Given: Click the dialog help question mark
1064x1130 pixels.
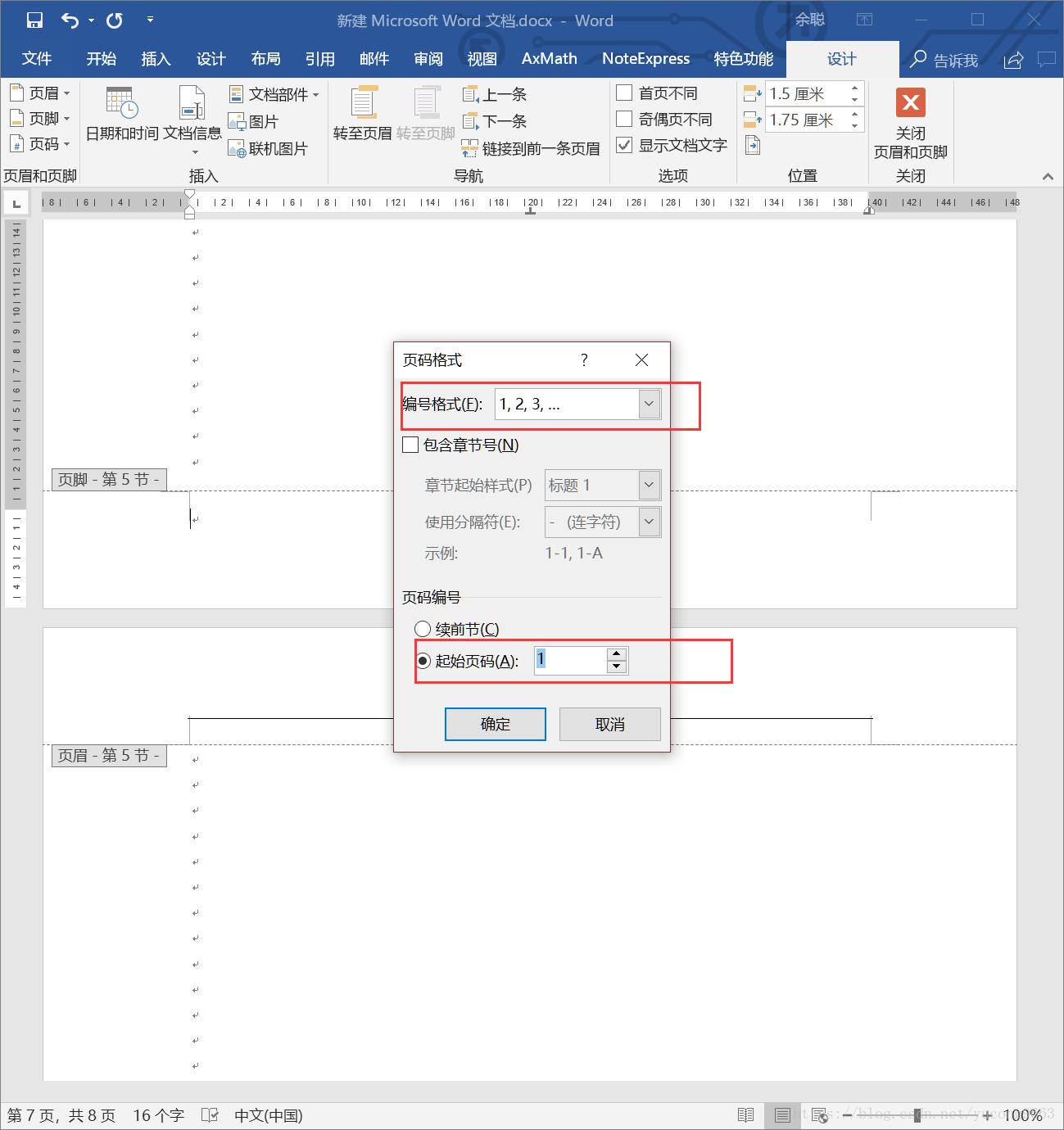Looking at the screenshot, I should pyautogui.click(x=584, y=360).
